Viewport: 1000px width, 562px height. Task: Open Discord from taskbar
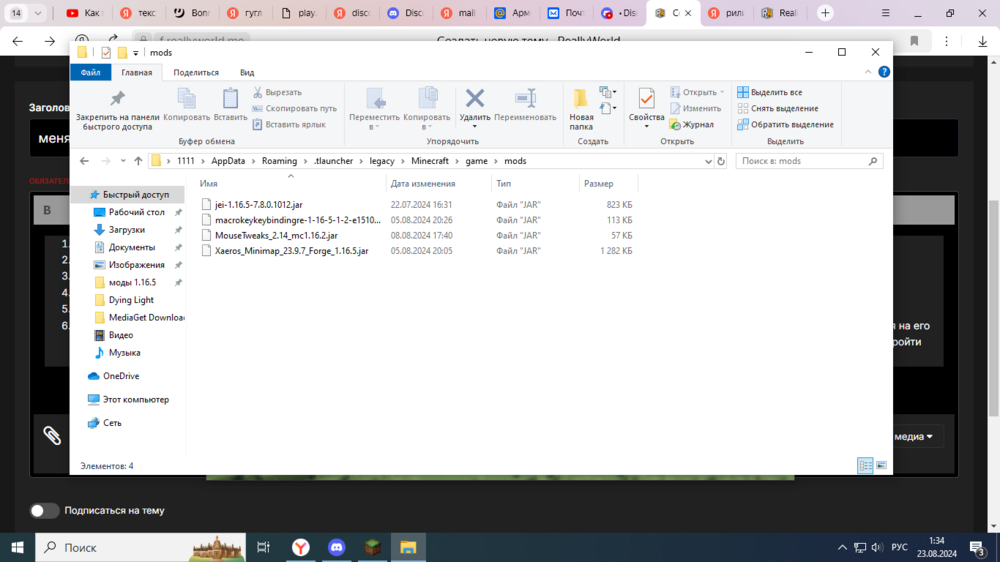coord(336,547)
